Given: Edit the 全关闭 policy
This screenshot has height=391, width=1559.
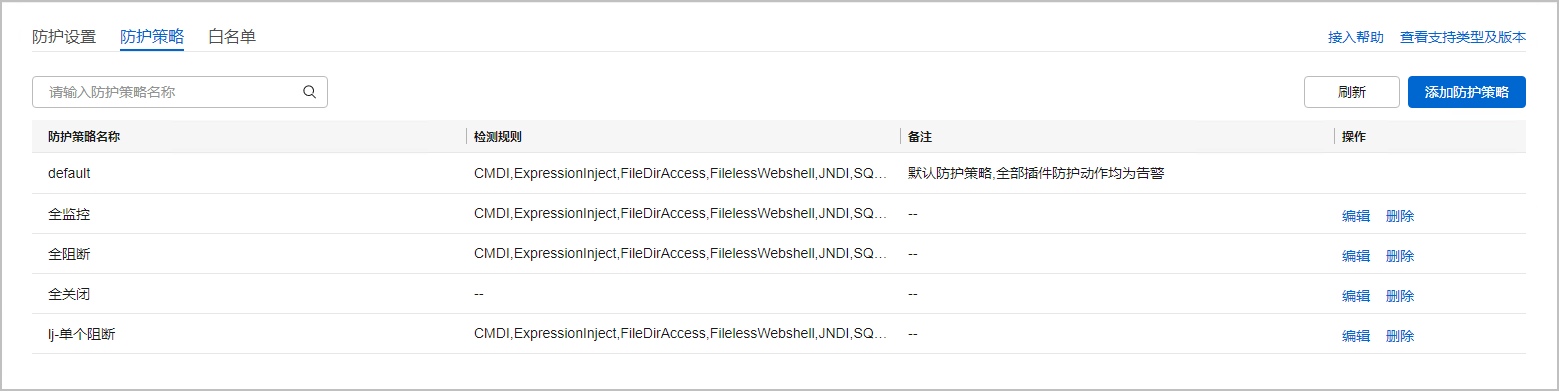Looking at the screenshot, I should [x=1356, y=296].
